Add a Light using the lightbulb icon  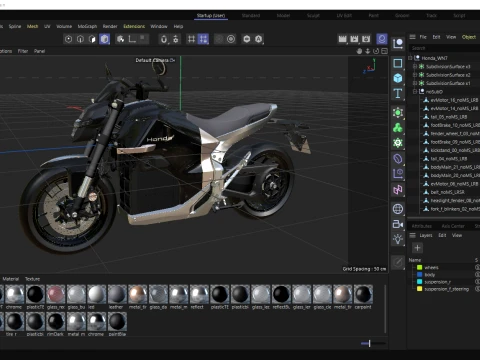coord(398,239)
